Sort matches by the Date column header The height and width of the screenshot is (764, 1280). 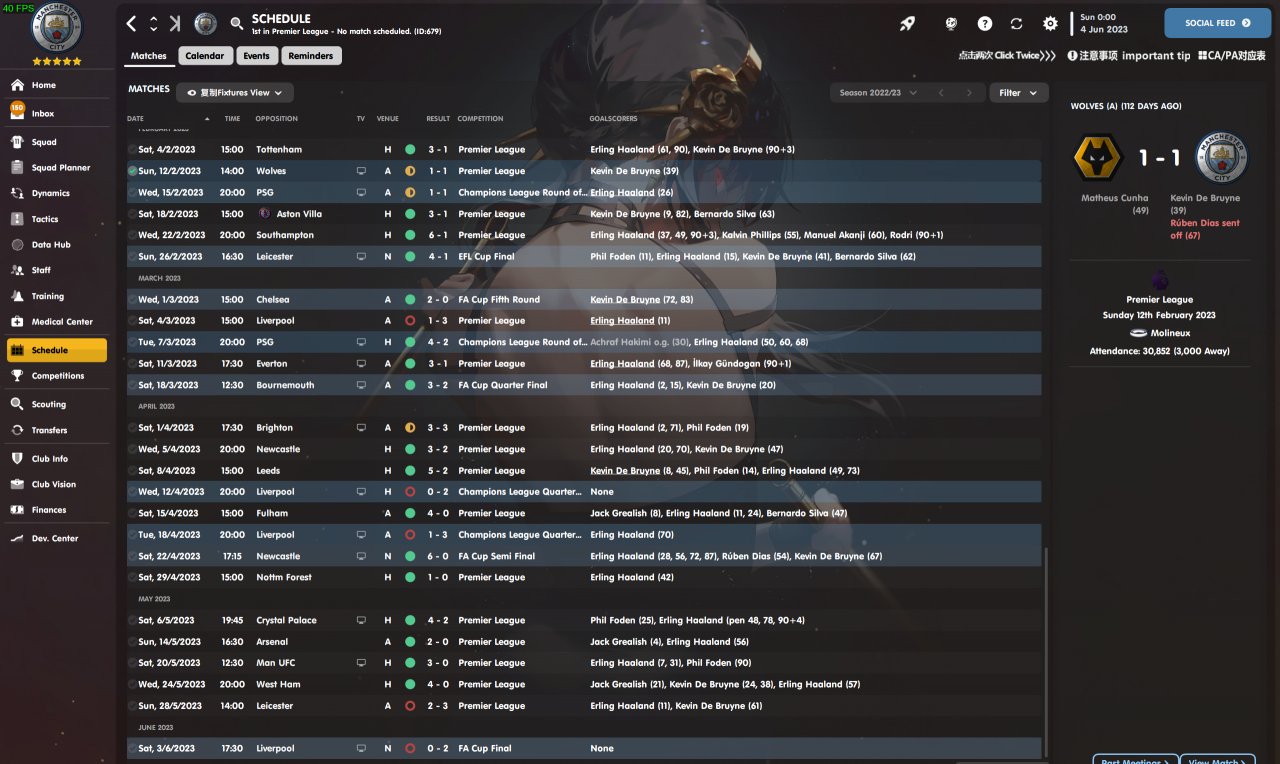coord(135,119)
